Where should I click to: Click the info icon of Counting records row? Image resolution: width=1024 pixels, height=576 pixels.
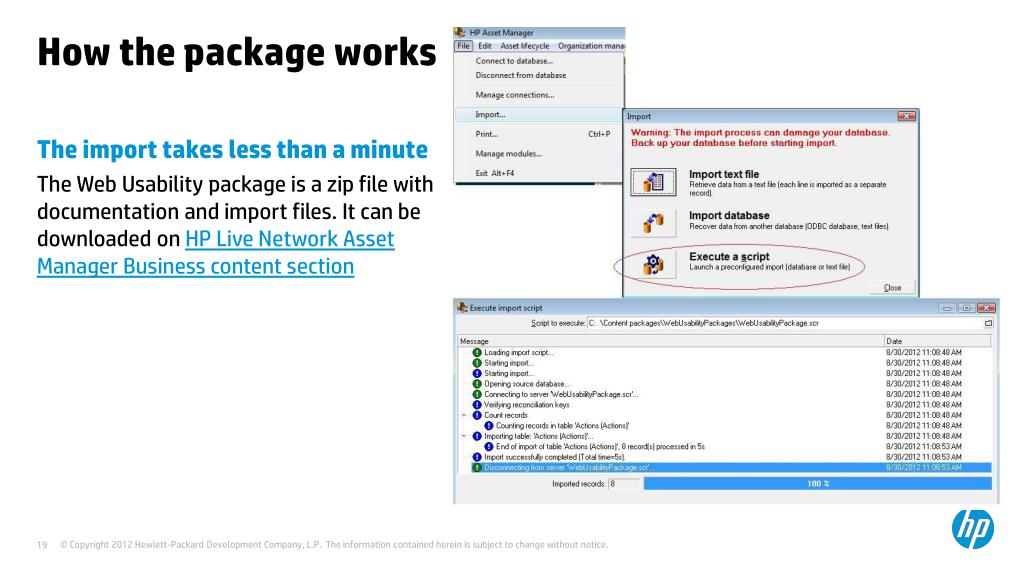(x=488, y=426)
